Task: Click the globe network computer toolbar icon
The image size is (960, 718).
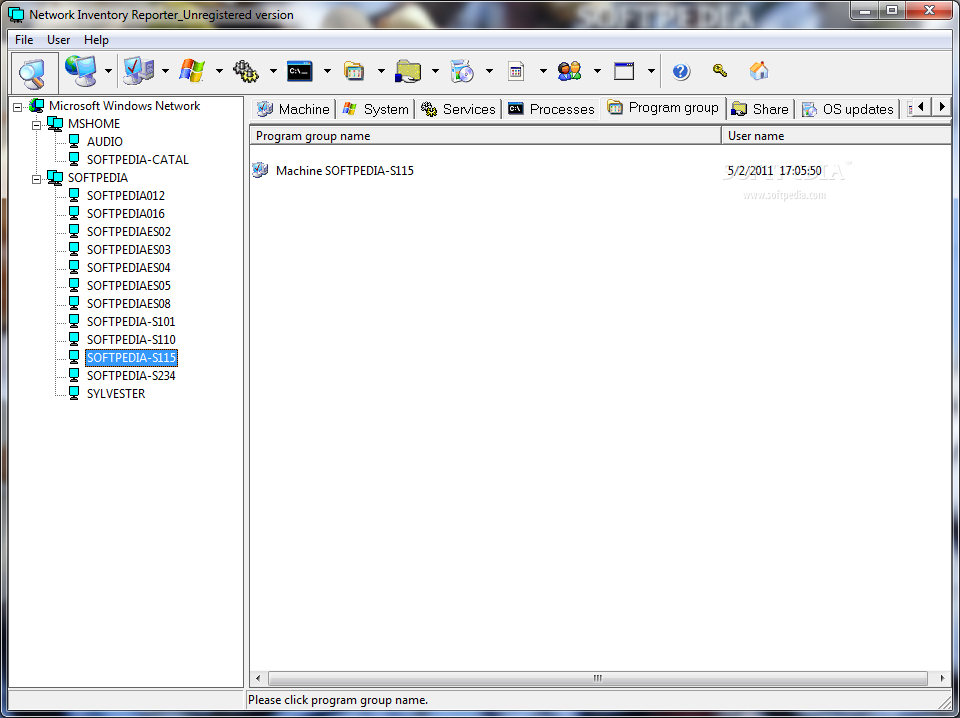Action: click(81, 71)
